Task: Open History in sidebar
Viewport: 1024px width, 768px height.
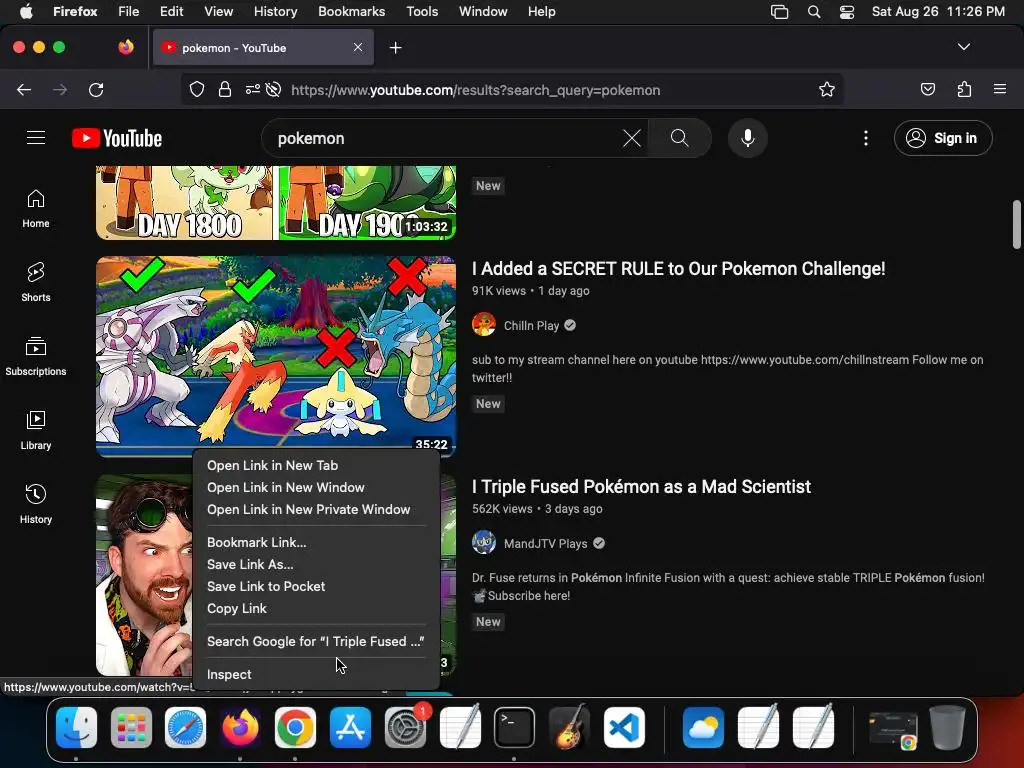Action: point(36,504)
